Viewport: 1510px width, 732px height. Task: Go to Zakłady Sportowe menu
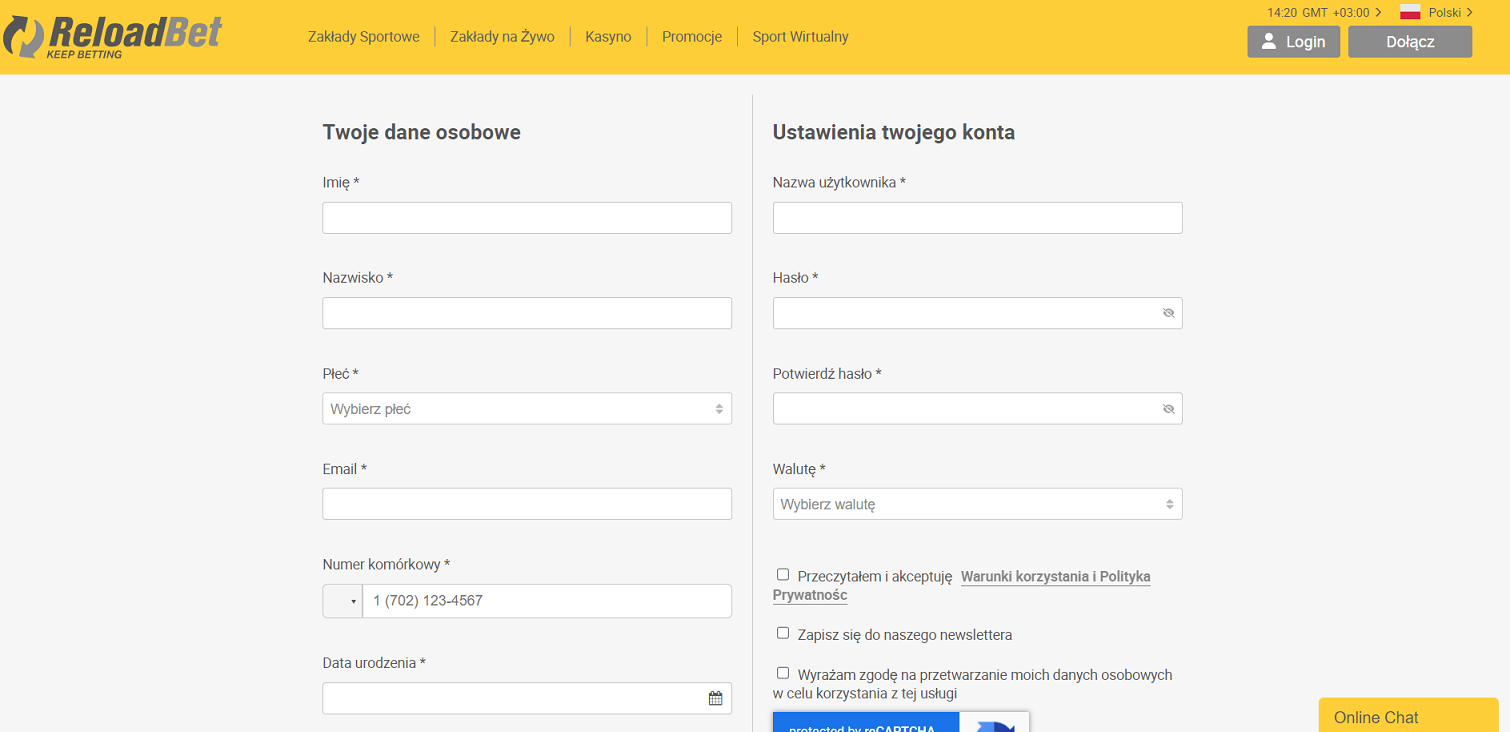point(363,37)
